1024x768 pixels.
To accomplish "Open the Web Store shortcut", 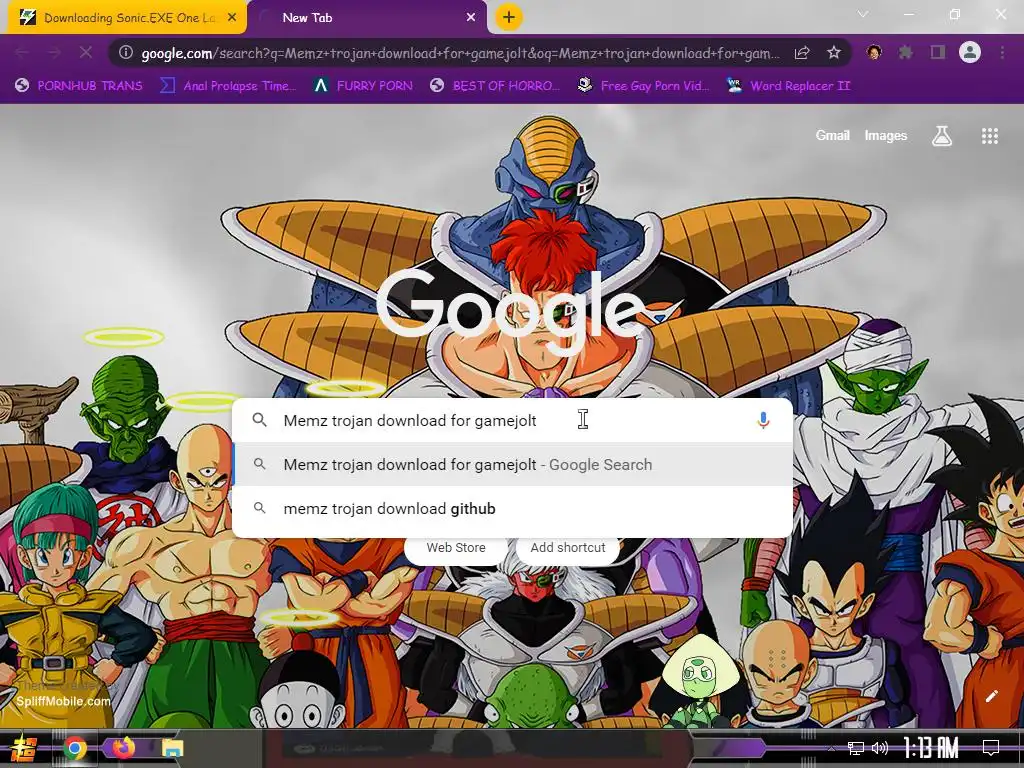I will (456, 548).
